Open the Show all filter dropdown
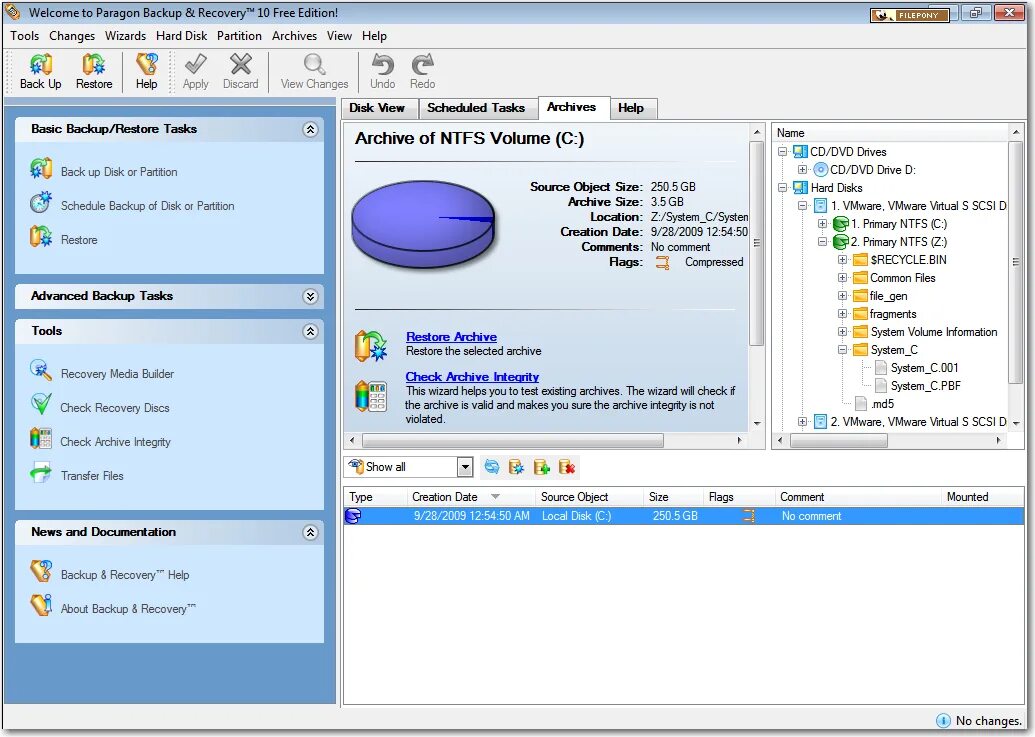The height and width of the screenshot is (737, 1035). point(465,467)
